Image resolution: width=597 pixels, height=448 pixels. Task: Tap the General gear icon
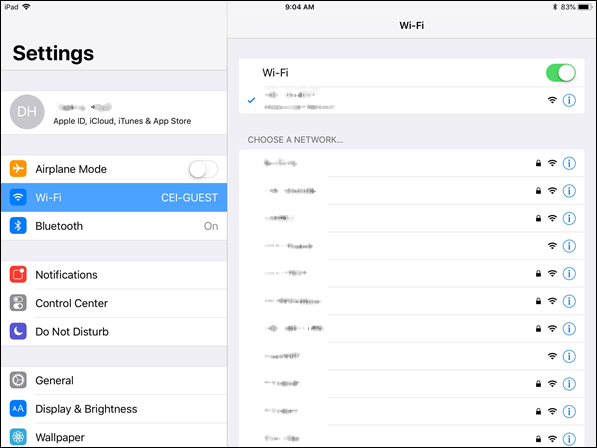click(18, 380)
